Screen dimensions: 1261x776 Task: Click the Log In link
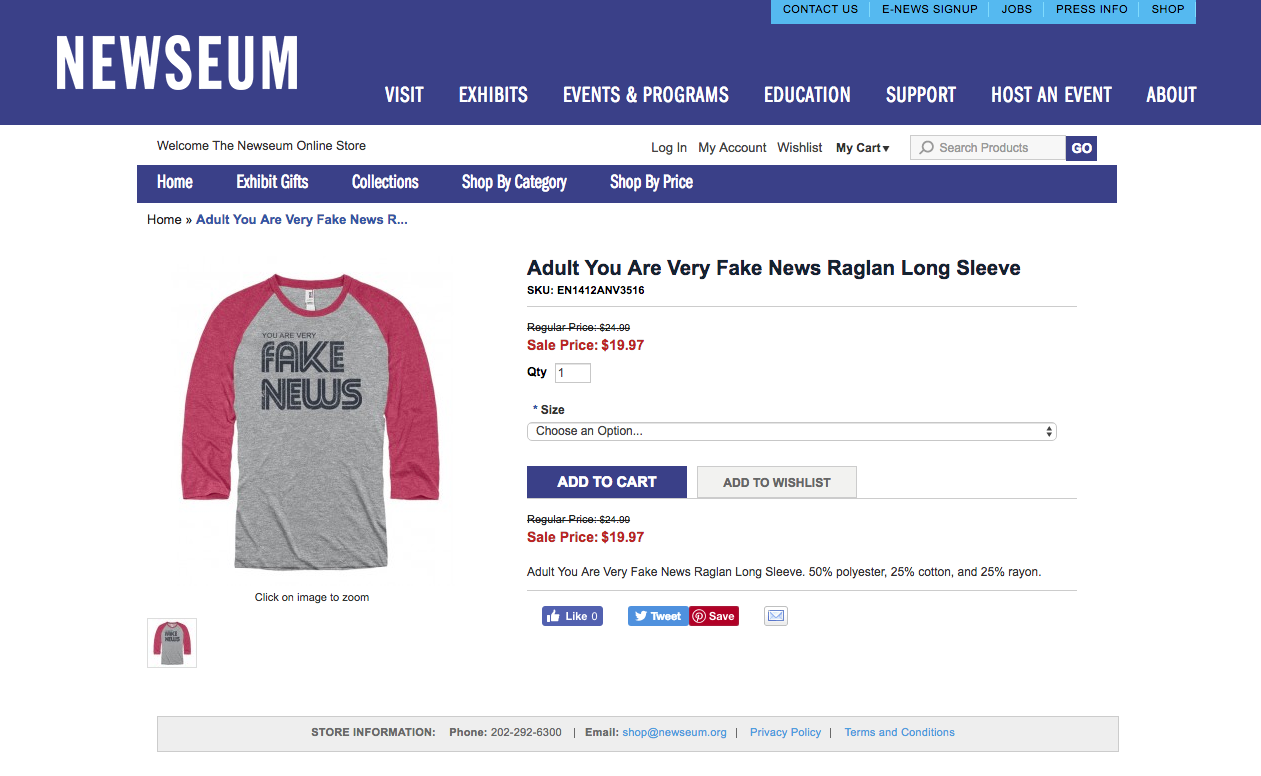click(668, 148)
